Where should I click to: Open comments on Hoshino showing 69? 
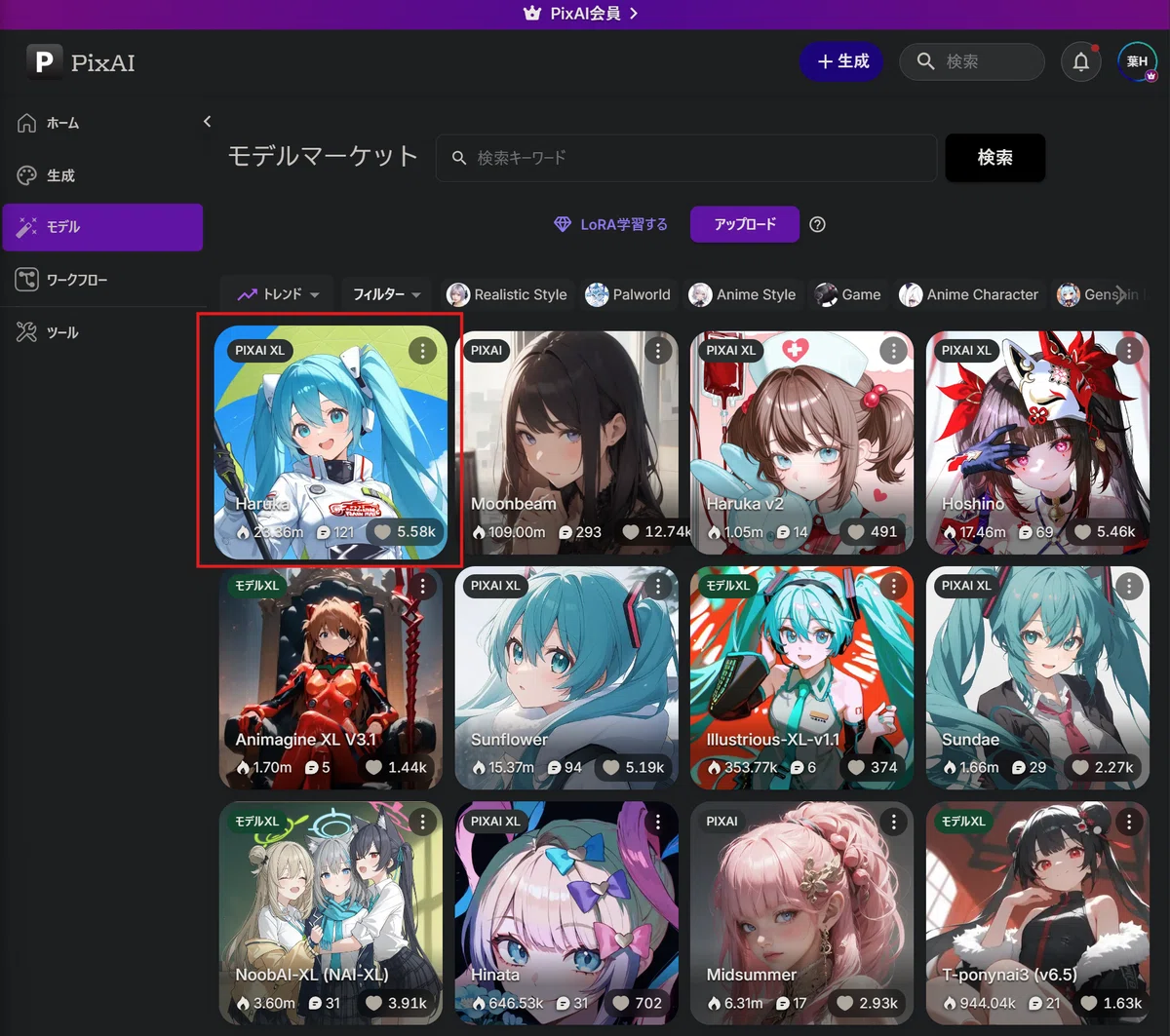(x=1035, y=532)
